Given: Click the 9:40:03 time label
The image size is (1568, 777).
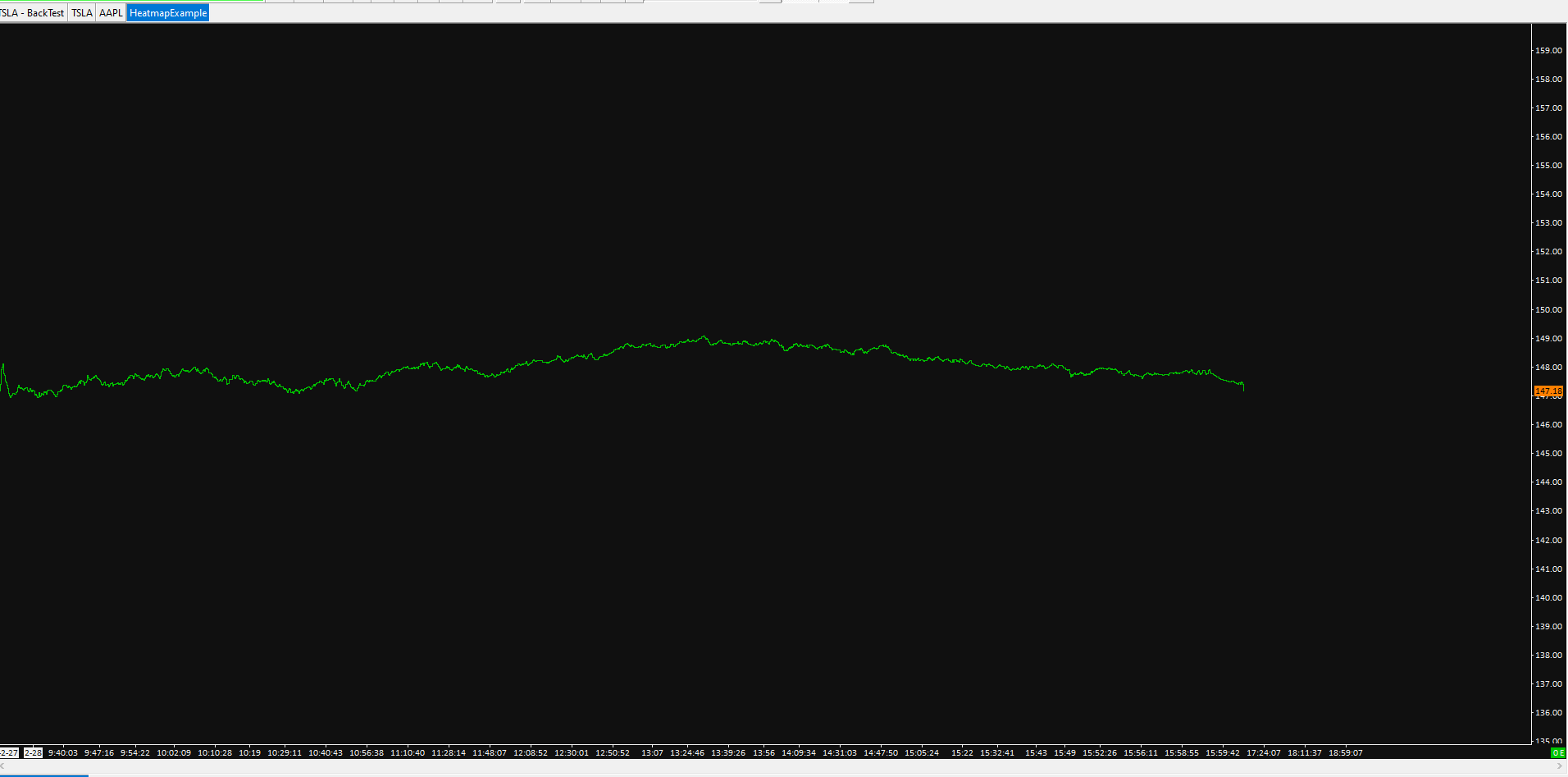Looking at the screenshot, I should pyautogui.click(x=63, y=753).
